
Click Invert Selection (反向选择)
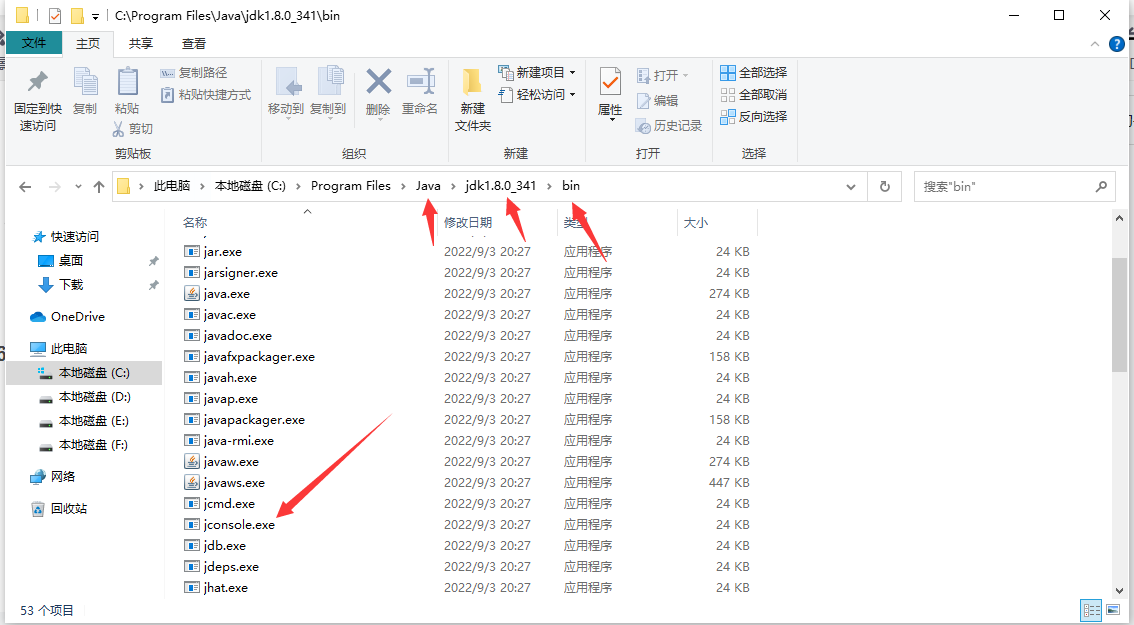[754, 116]
